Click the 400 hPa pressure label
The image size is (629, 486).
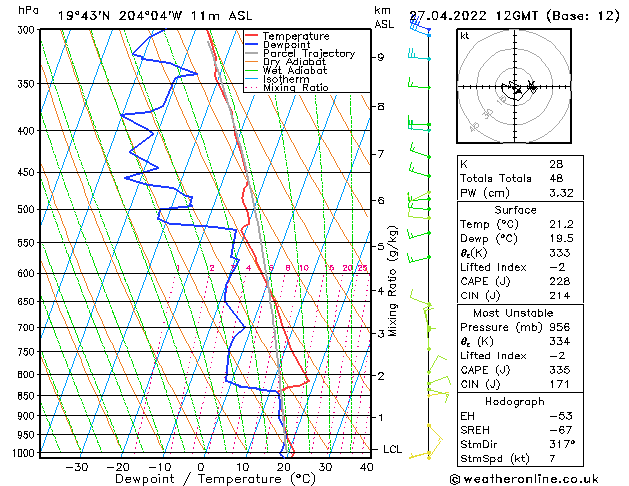28,131
